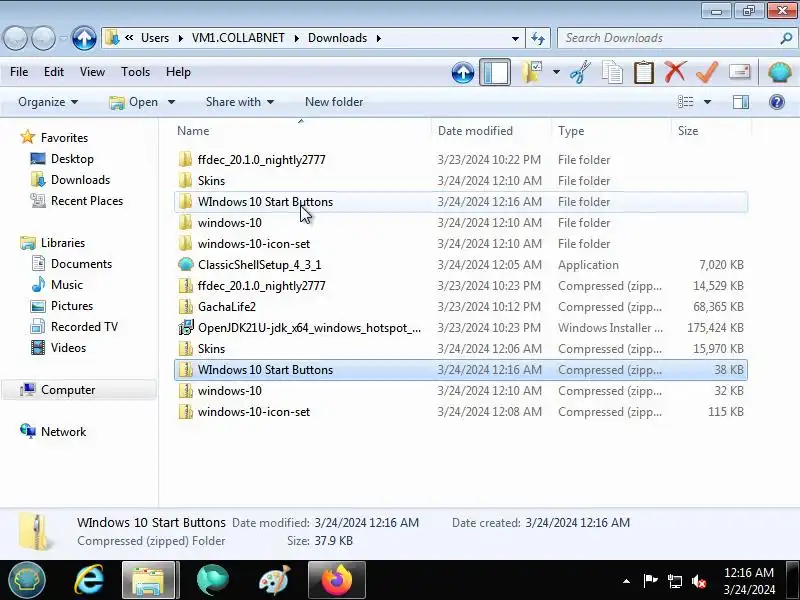This screenshot has width=800, height=600.
Task: Click the address bar Refresh button
Action: click(x=538, y=38)
